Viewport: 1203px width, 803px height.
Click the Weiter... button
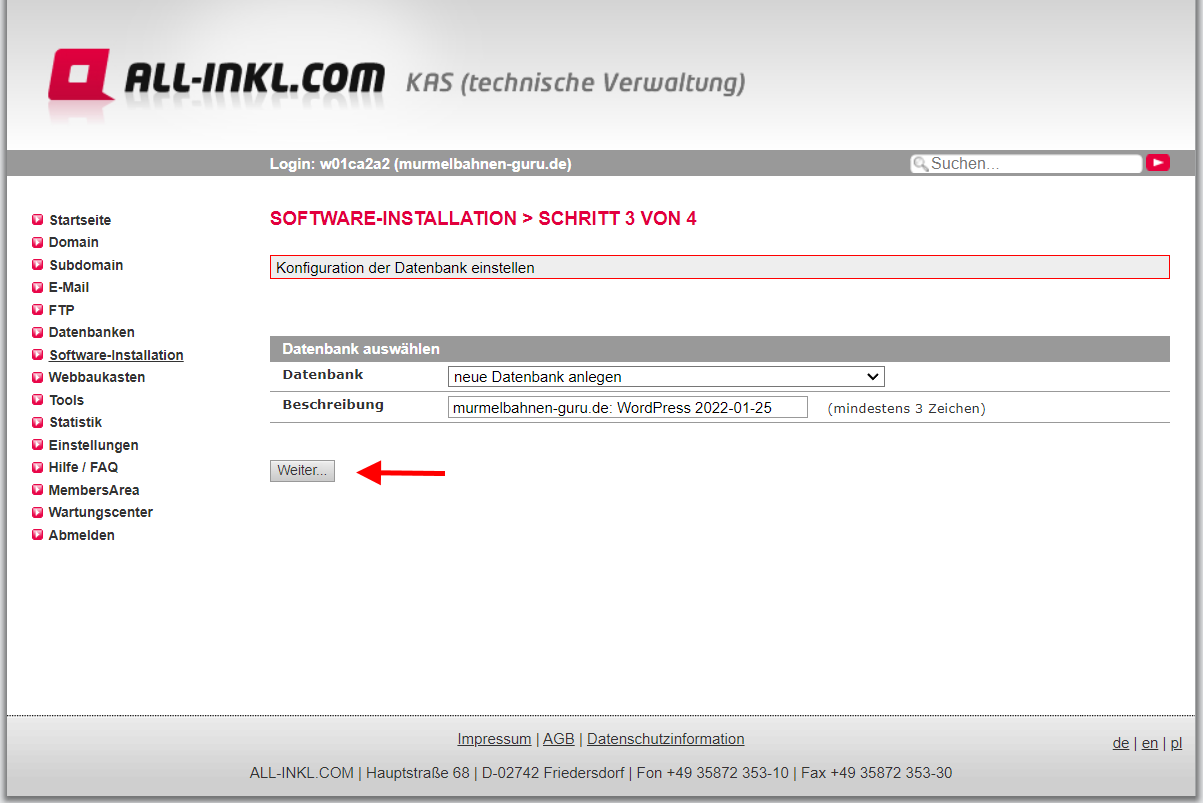point(302,471)
